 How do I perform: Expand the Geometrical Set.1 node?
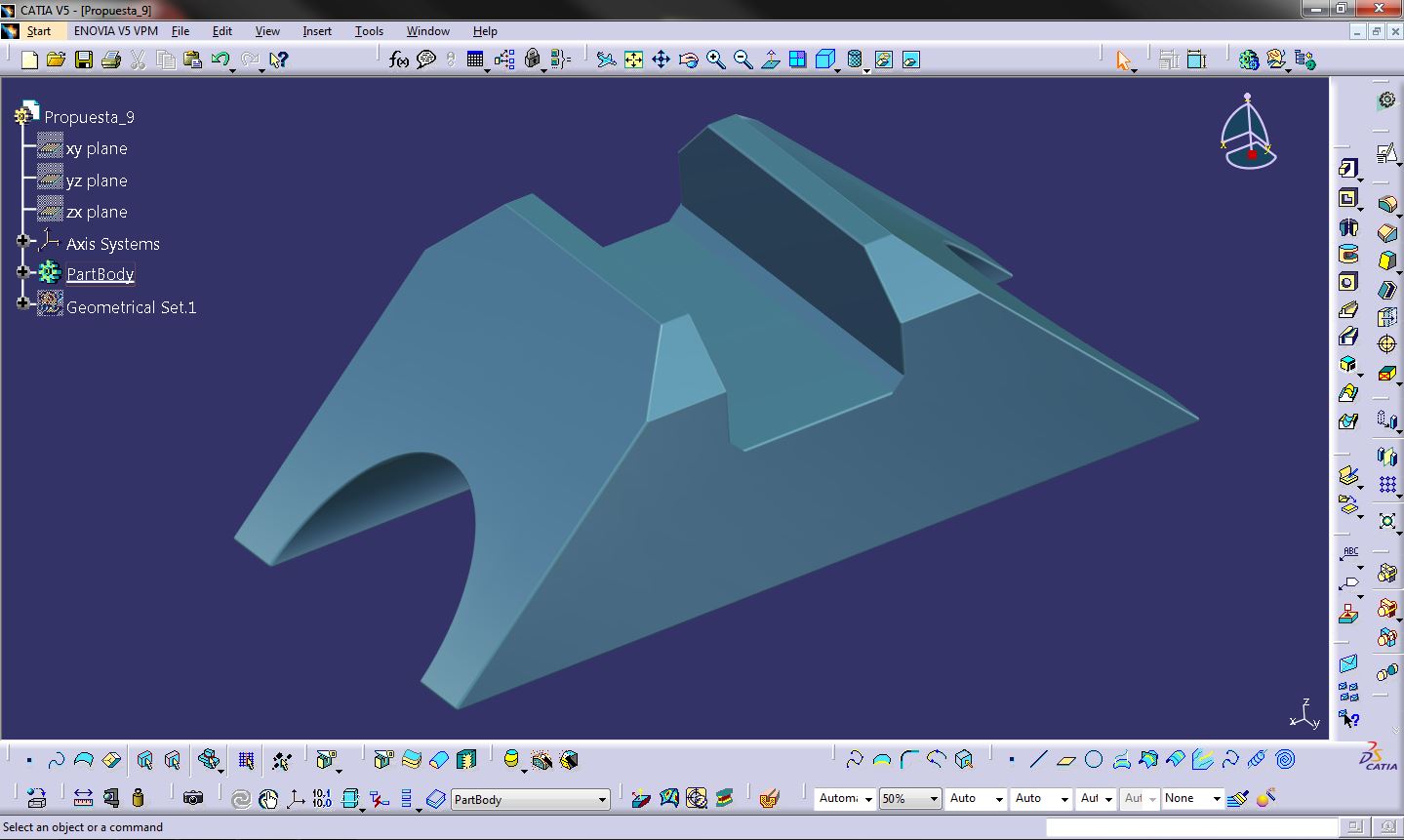click(x=22, y=303)
